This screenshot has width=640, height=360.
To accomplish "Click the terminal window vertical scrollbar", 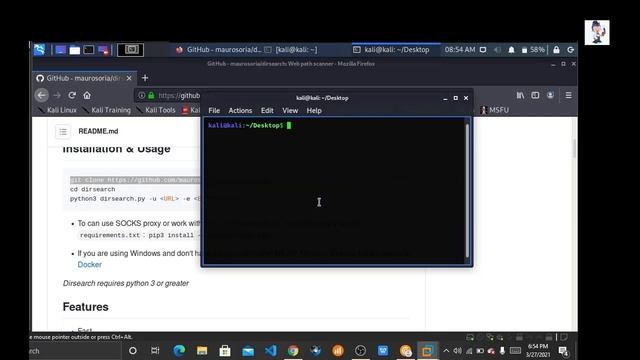I will coord(467,190).
